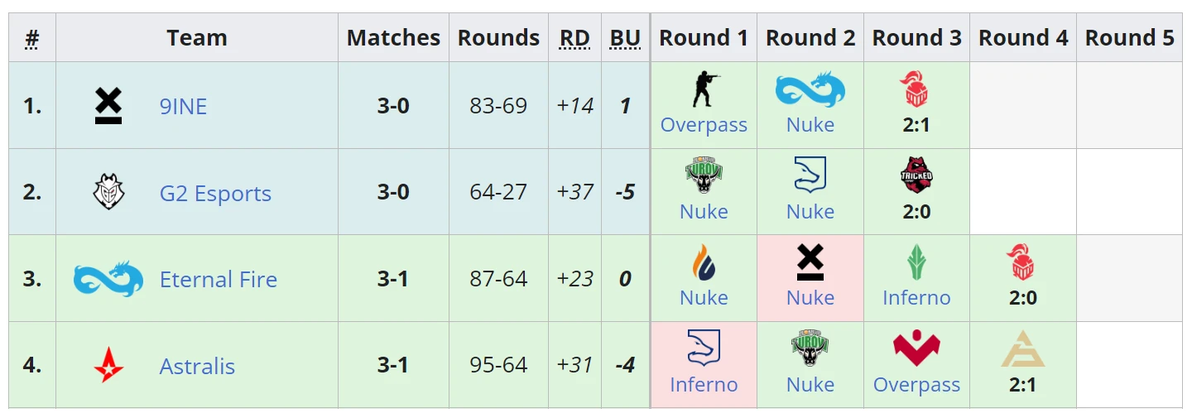Open the 9INE team link
Viewport: 1192px width, 418px height.
click(183, 106)
